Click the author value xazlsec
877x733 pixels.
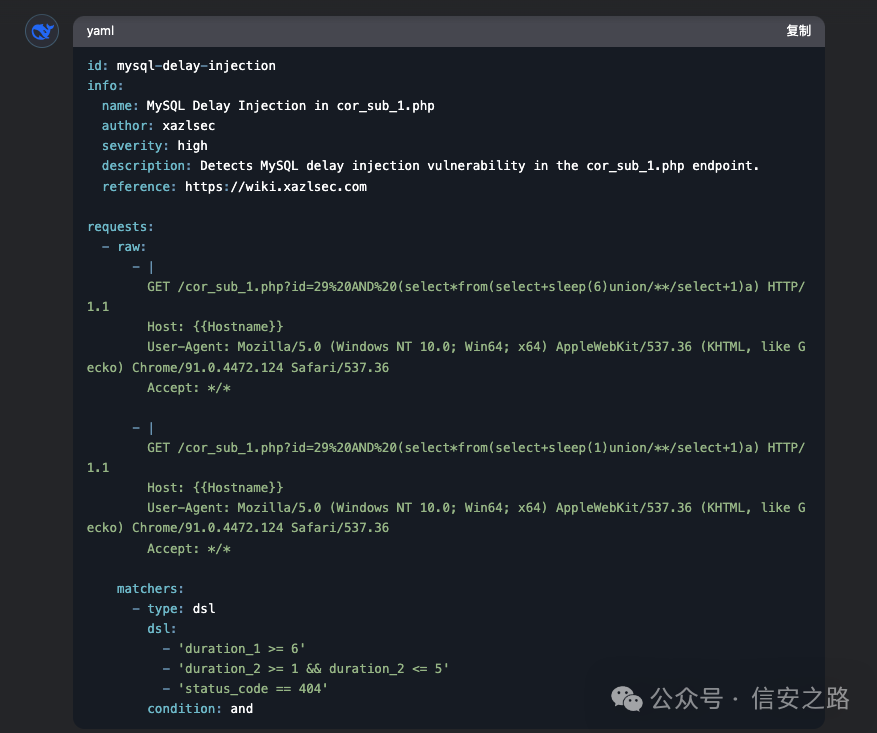coord(188,125)
